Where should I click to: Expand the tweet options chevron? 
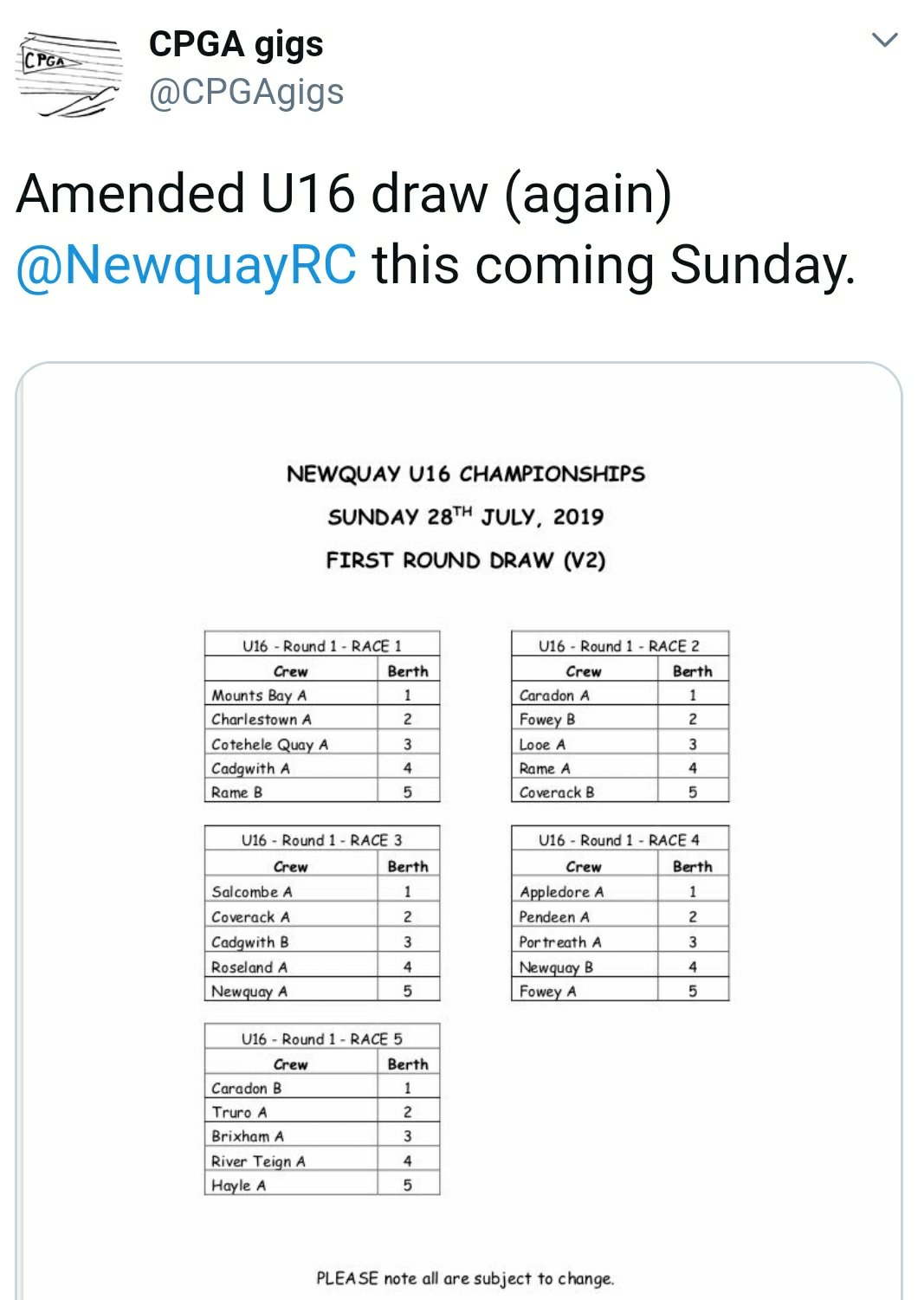point(884,40)
